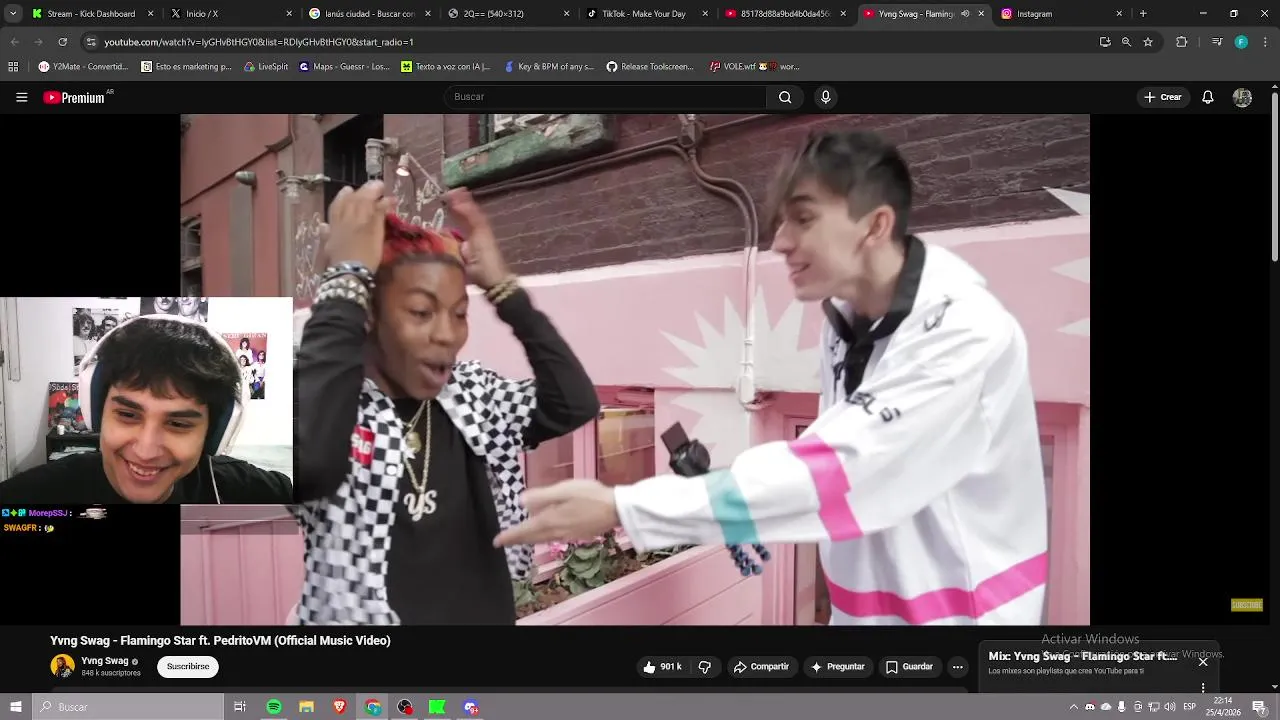Open the Chrome three-dot menu
This screenshot has width=1280, height=720.
point(1265,42)
